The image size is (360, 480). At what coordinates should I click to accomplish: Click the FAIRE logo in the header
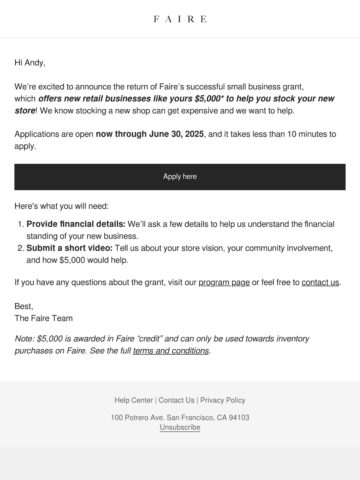[180, 19]
